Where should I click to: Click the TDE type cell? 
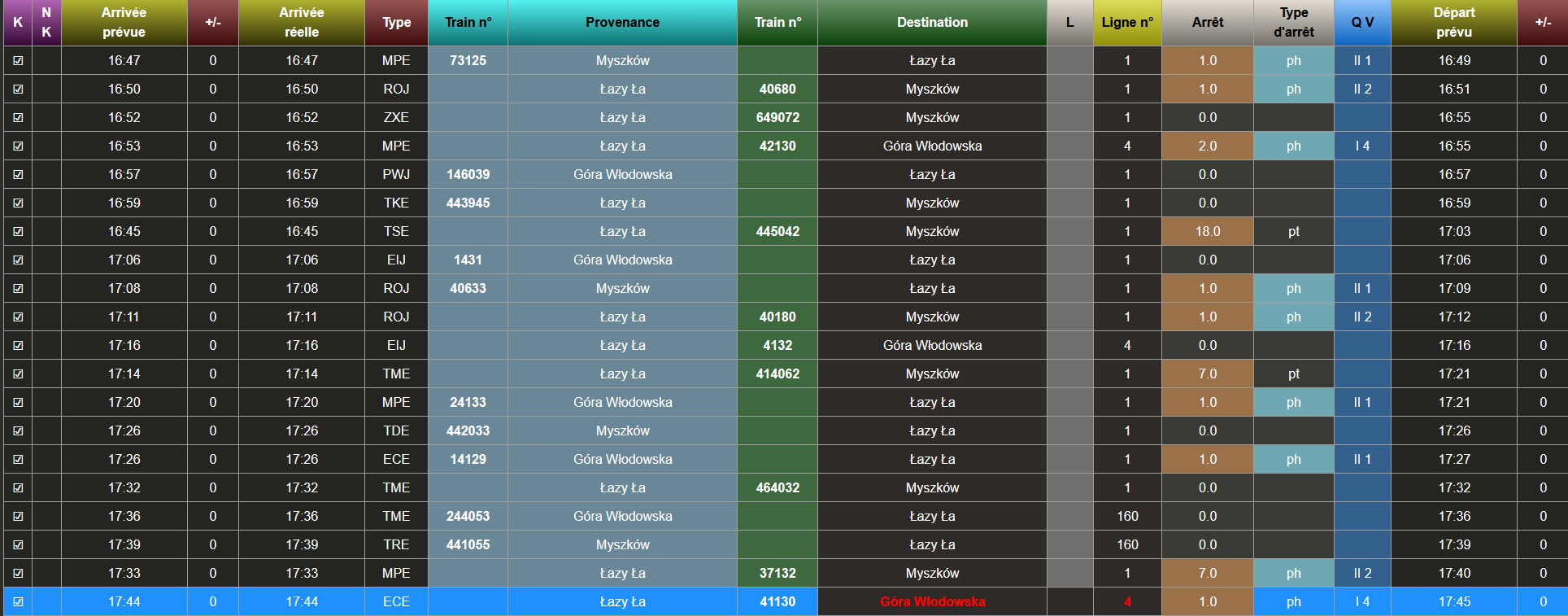click(x=397, y=431)
